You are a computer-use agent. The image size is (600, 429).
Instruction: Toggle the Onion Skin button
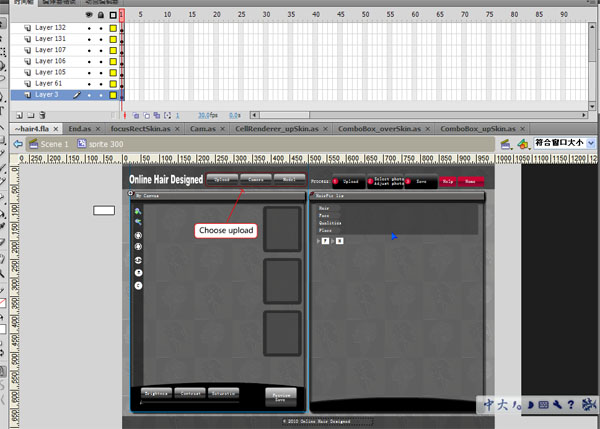(x=136, y=115)
